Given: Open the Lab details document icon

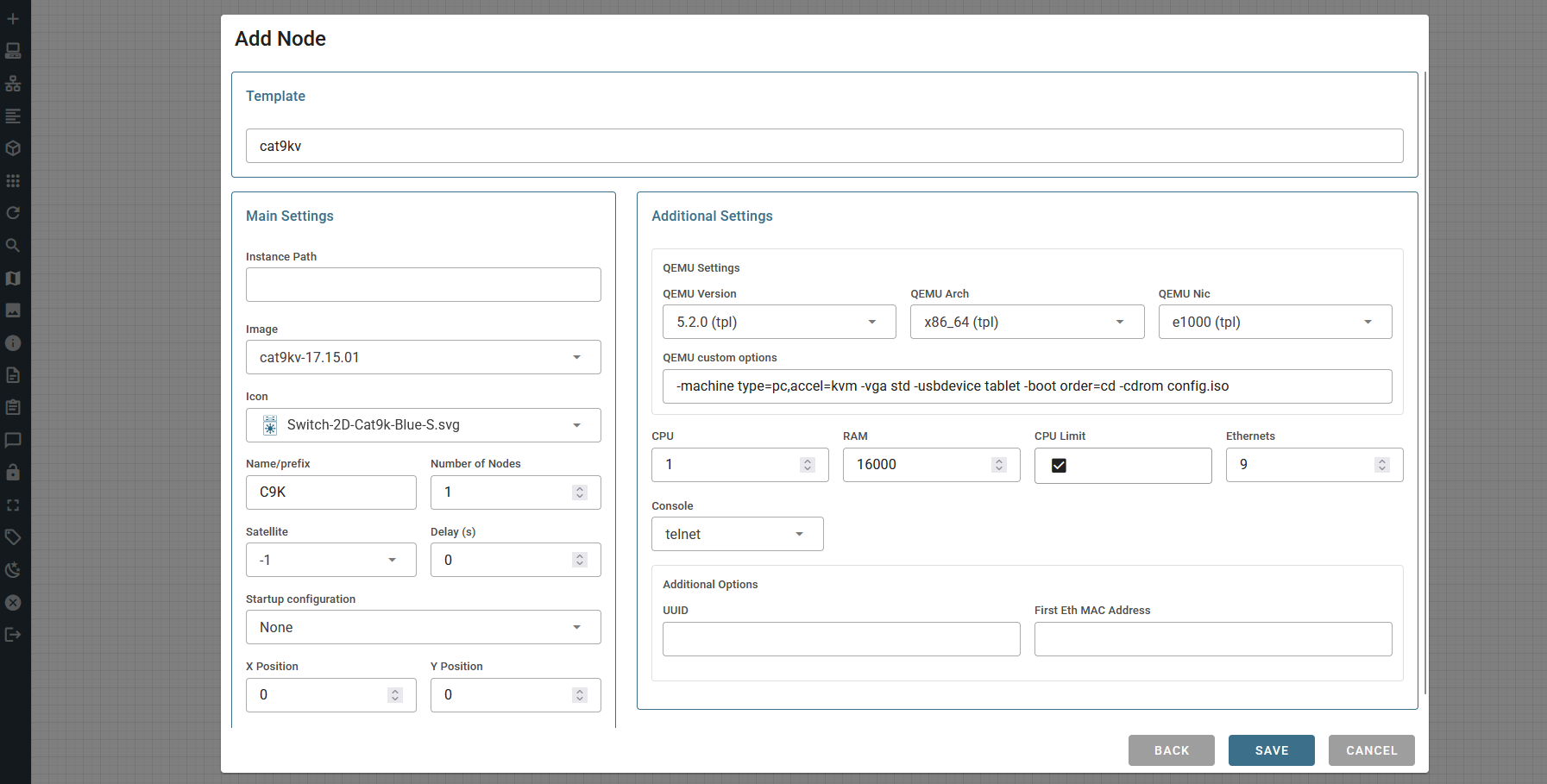Looking at the screenshot, I should tap(13, 375).
